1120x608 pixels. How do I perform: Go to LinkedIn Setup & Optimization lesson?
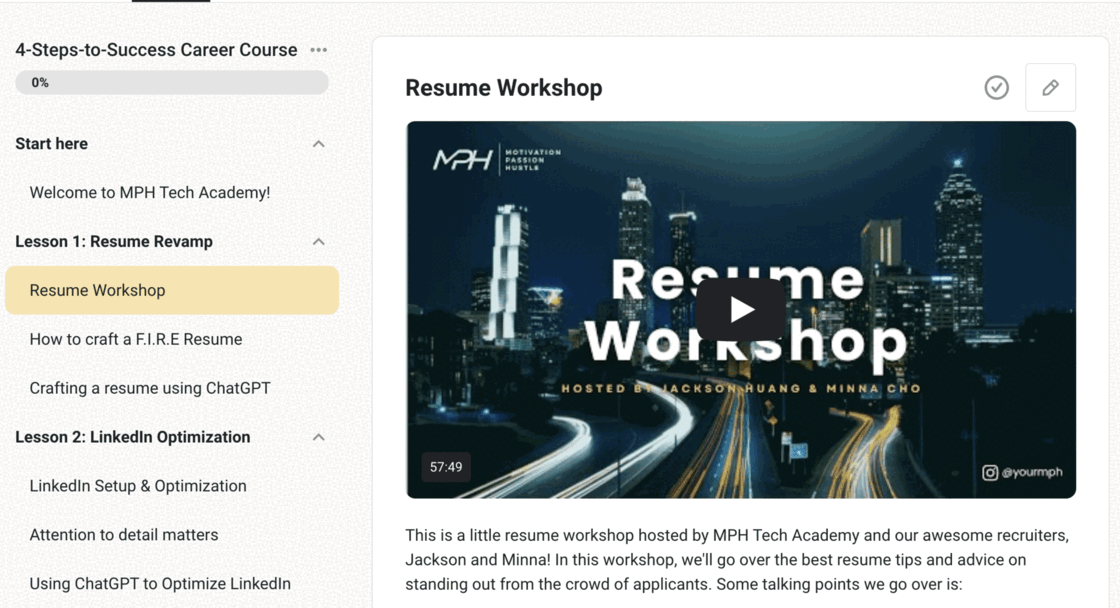tap(138, 486)
